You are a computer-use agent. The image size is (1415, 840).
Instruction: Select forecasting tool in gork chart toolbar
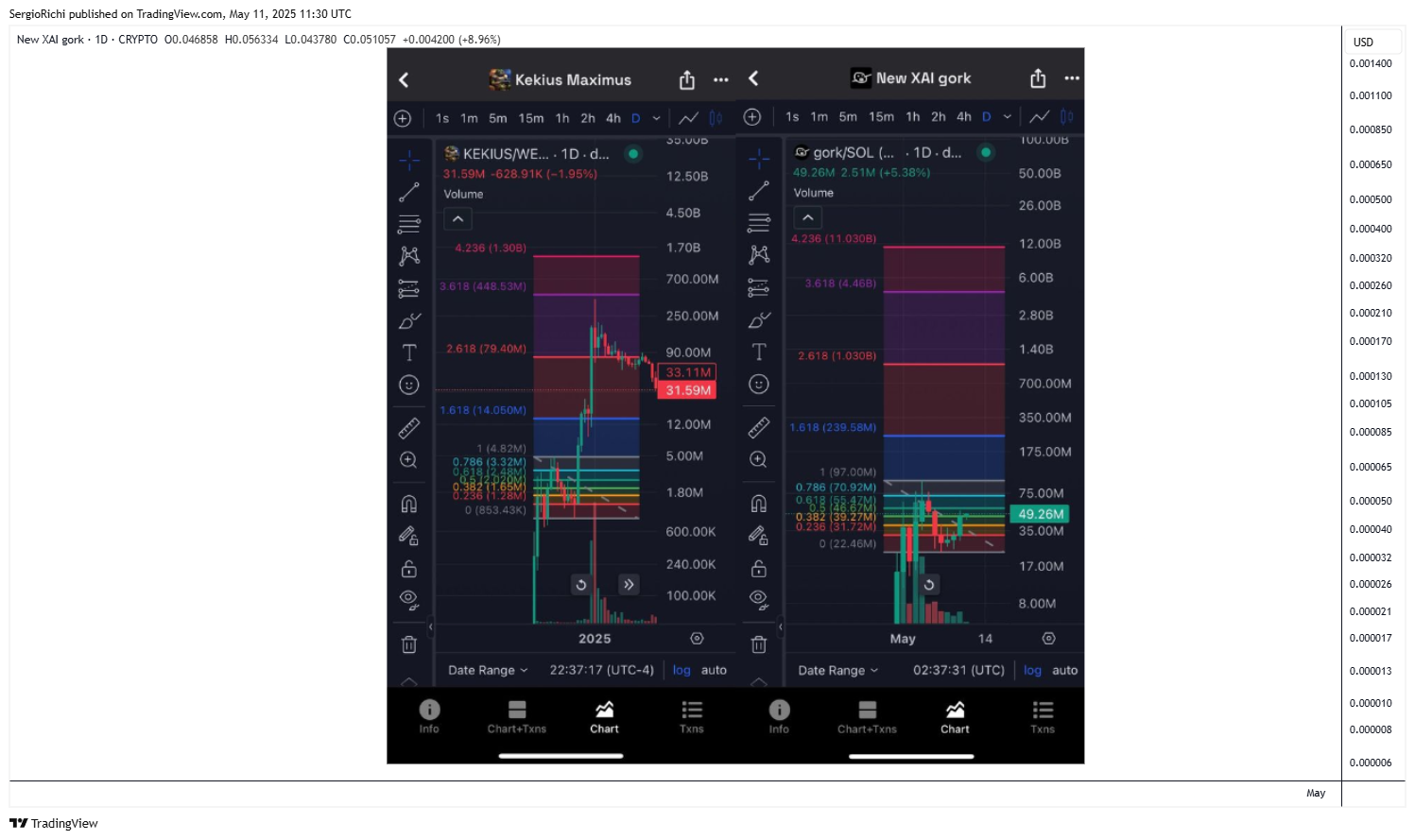pos(759,287)
